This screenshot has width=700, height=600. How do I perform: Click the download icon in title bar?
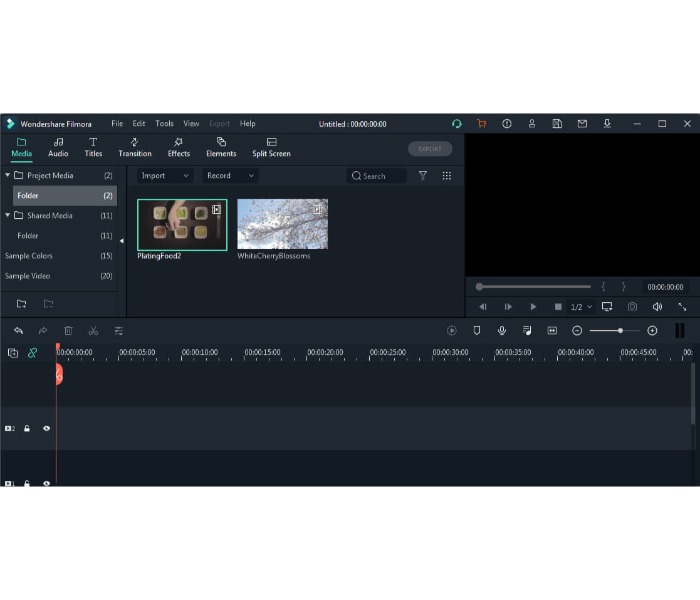(x=607, y=124)
